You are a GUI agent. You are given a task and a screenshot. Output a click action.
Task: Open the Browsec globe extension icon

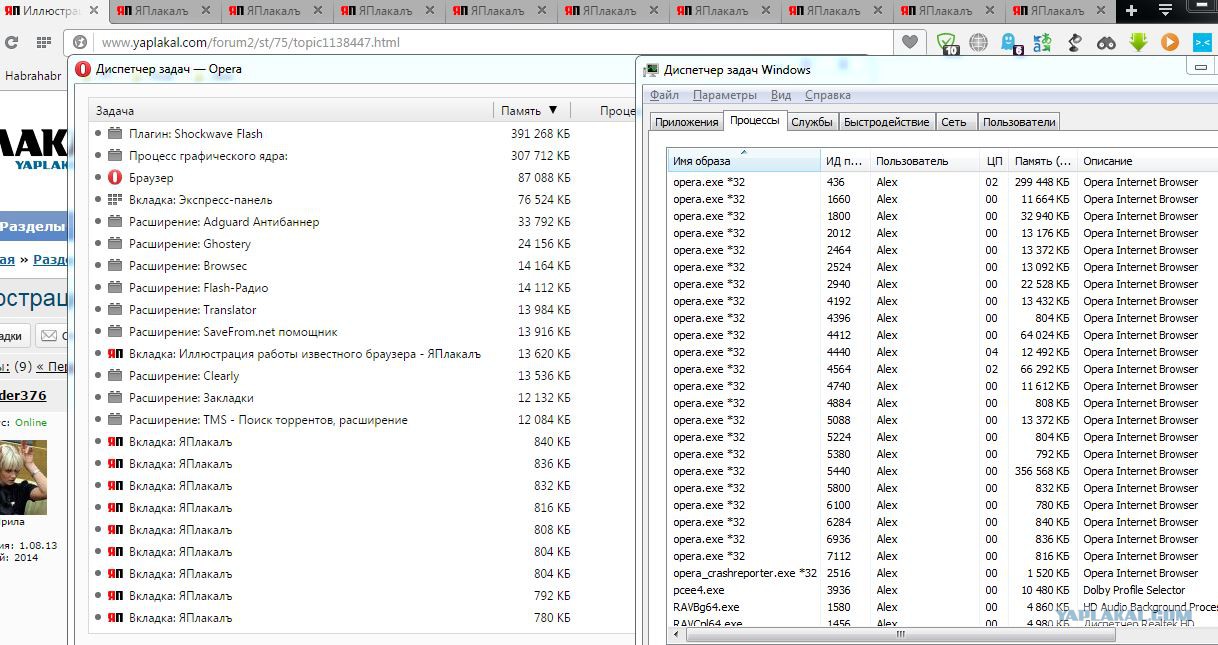(x=979, y=42)
